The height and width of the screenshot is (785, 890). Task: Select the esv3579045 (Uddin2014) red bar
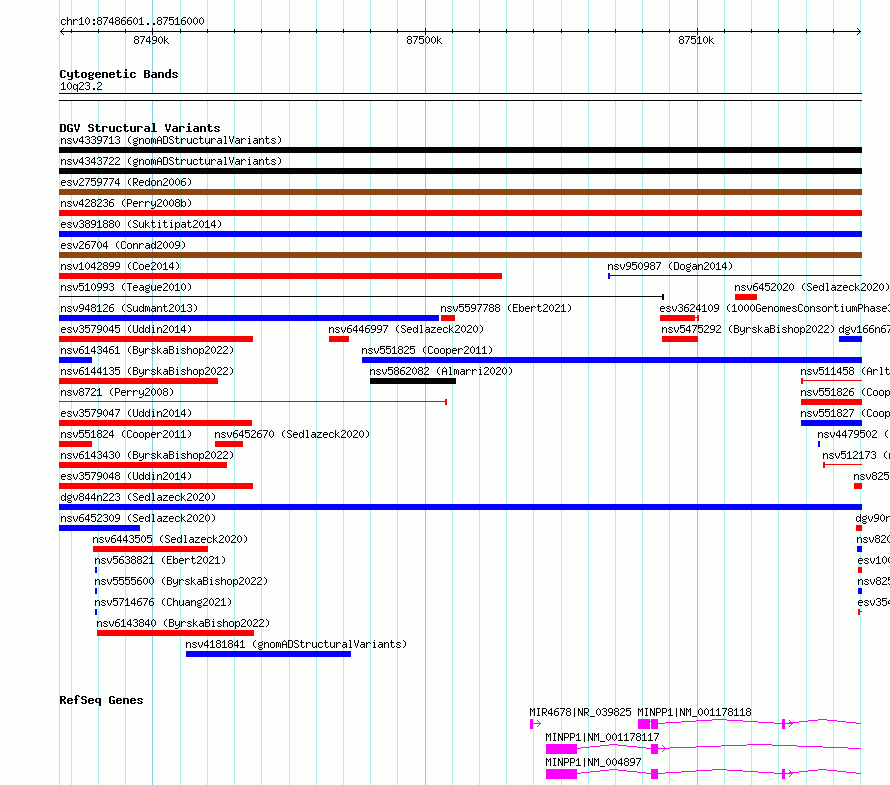pyautogui.click(x=156, y=339)
